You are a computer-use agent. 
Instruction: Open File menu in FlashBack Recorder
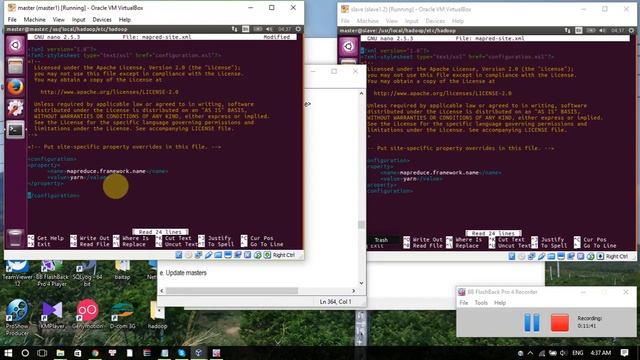click(x=464, y=302)
